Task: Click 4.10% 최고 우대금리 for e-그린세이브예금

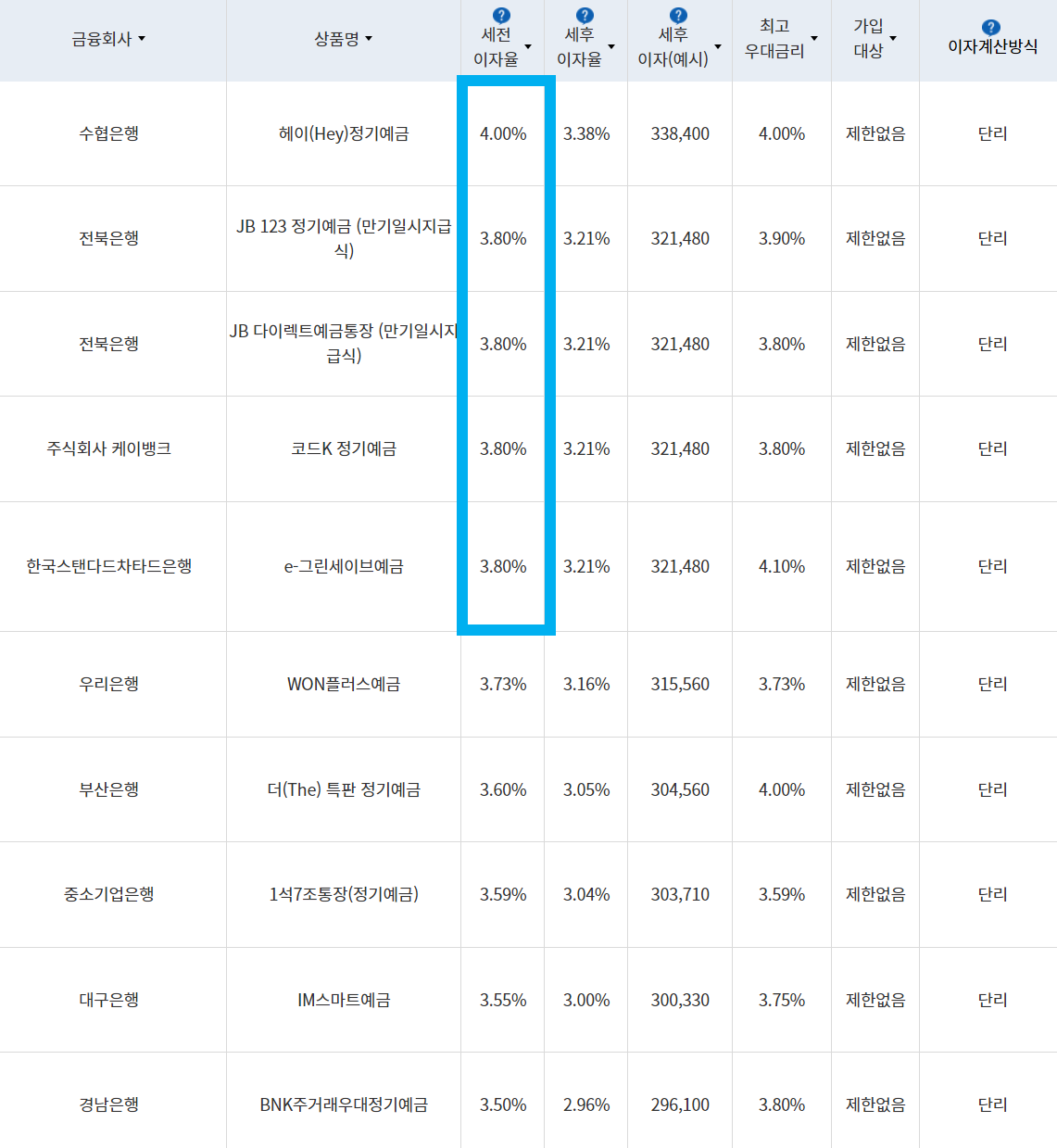Action: [782, 566]
